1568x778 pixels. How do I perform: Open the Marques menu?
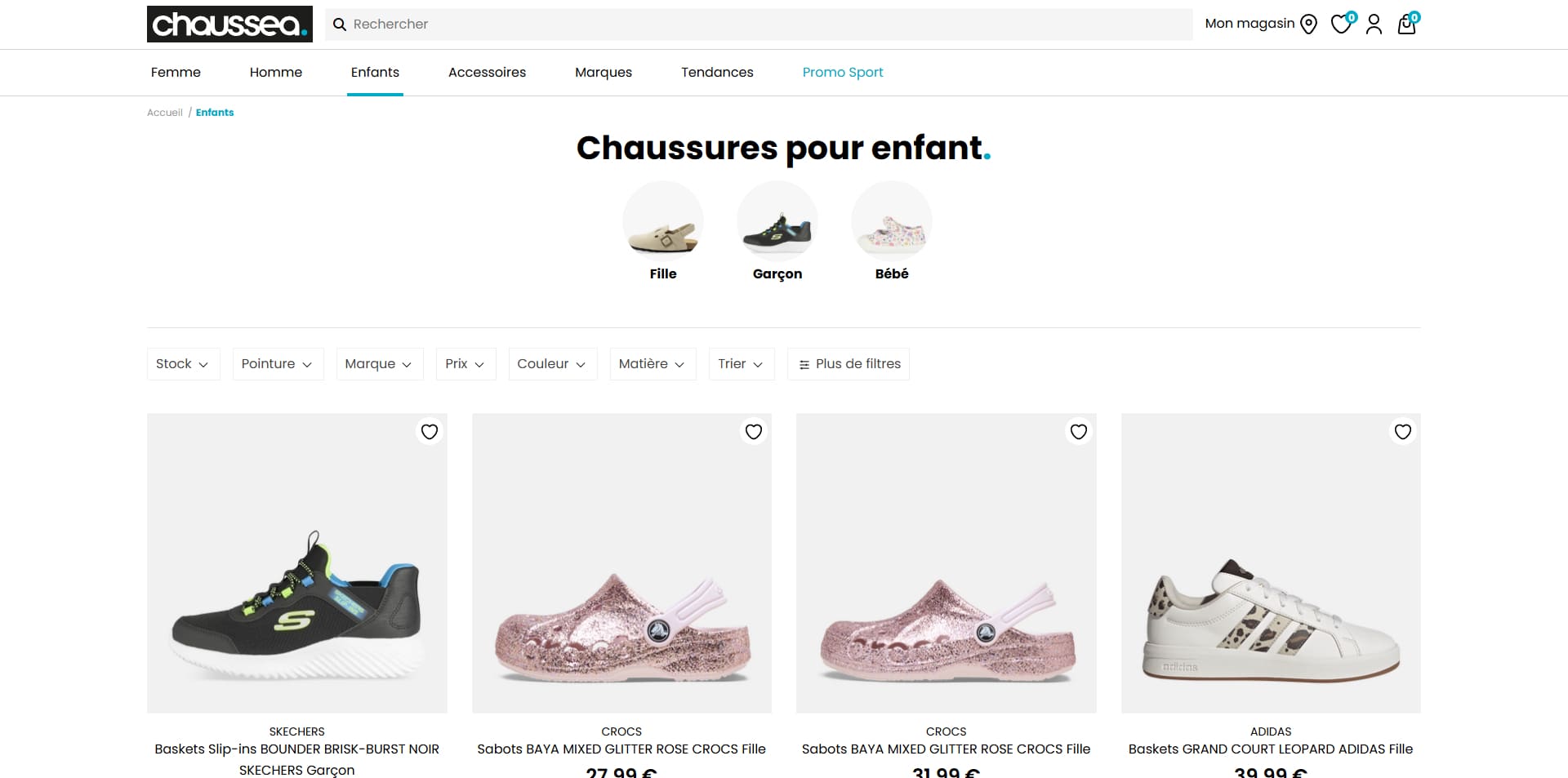[x=604, y=73]
